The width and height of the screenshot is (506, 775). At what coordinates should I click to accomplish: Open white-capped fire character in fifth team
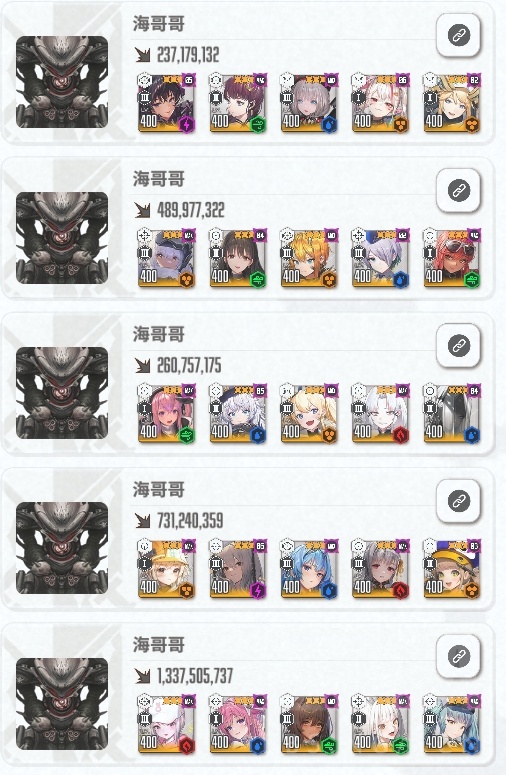tap(167, 724)
